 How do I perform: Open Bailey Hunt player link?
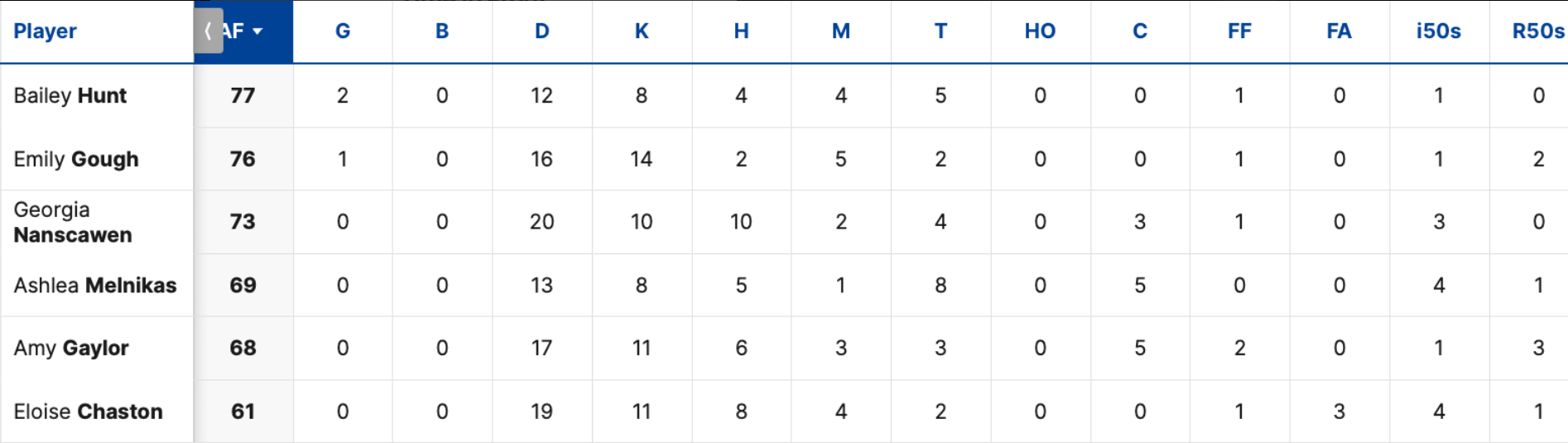coord(70,95)
